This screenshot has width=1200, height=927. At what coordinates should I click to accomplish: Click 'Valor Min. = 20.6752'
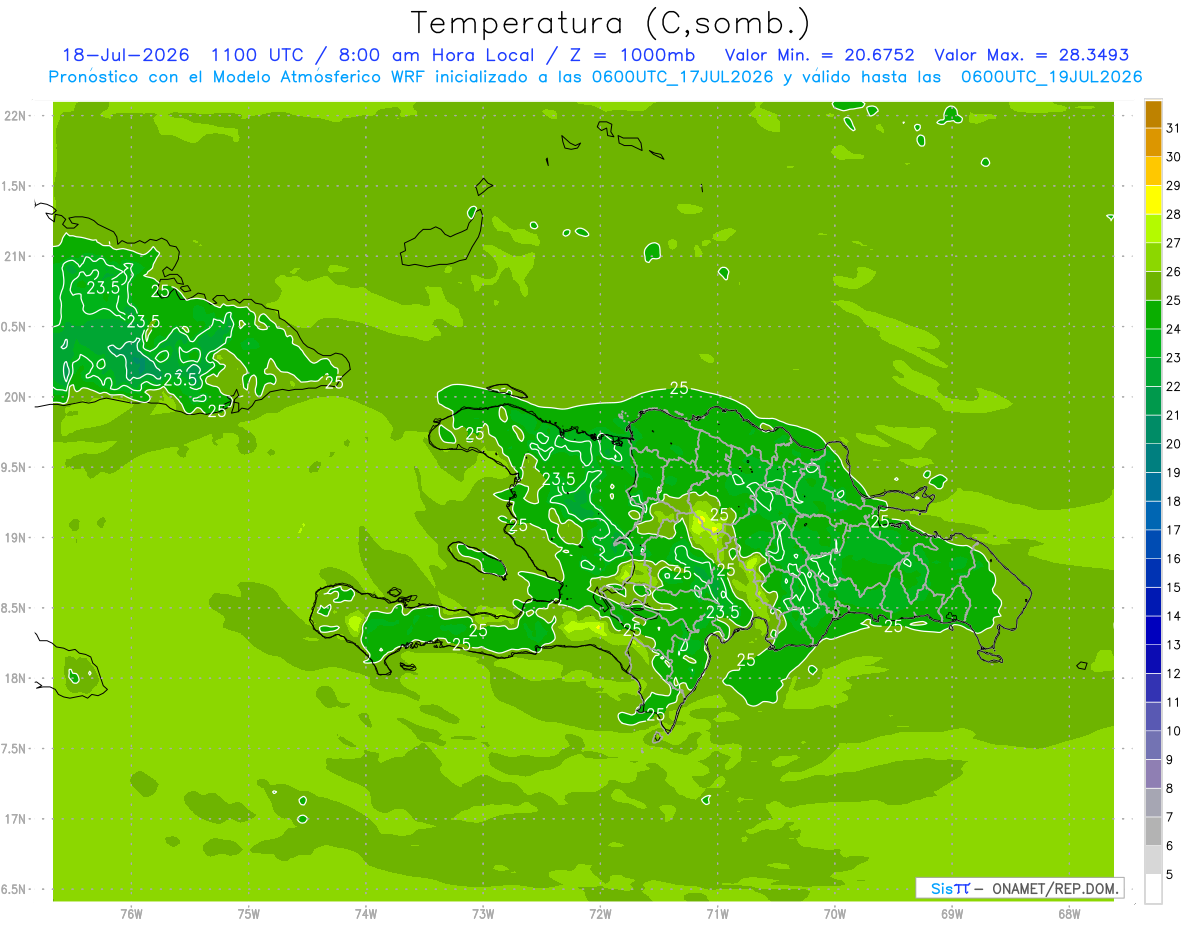[821, 55]
